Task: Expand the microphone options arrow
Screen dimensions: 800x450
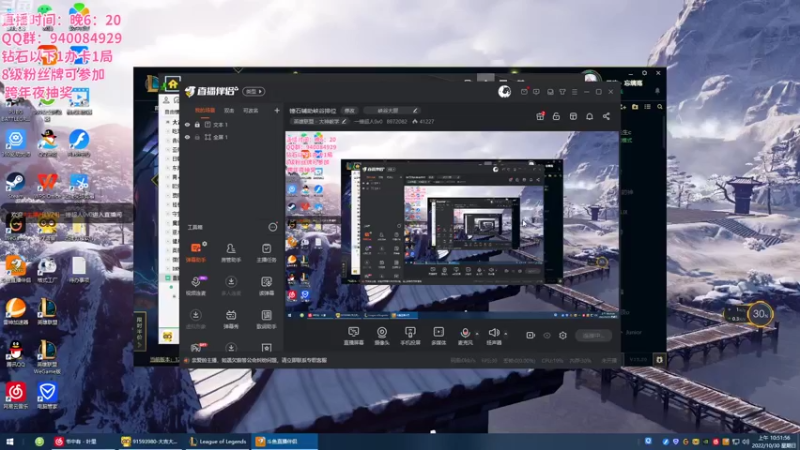Action: (x=477, y=334)
